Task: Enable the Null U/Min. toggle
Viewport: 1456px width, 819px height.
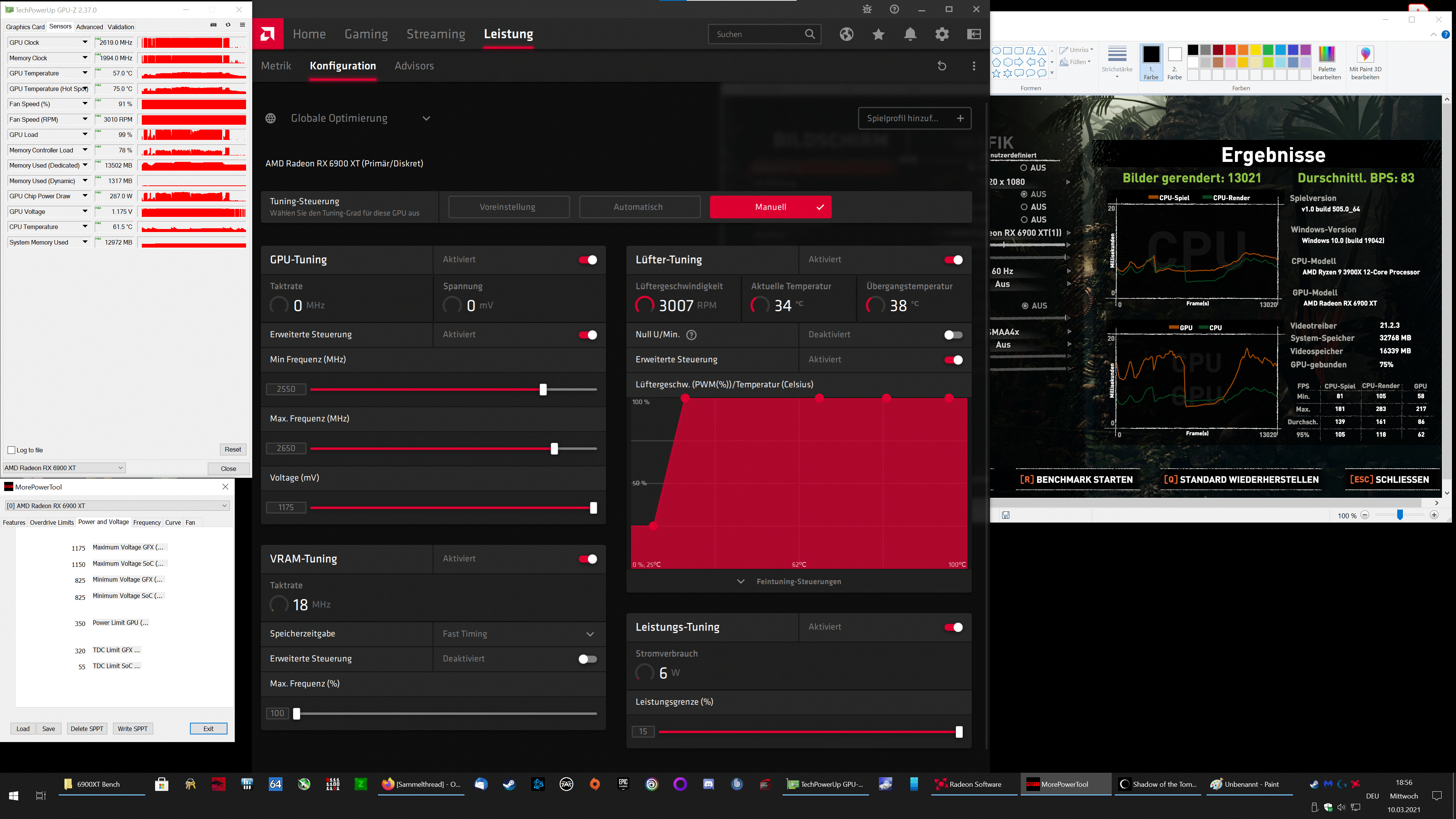Action: click(953, 335)
